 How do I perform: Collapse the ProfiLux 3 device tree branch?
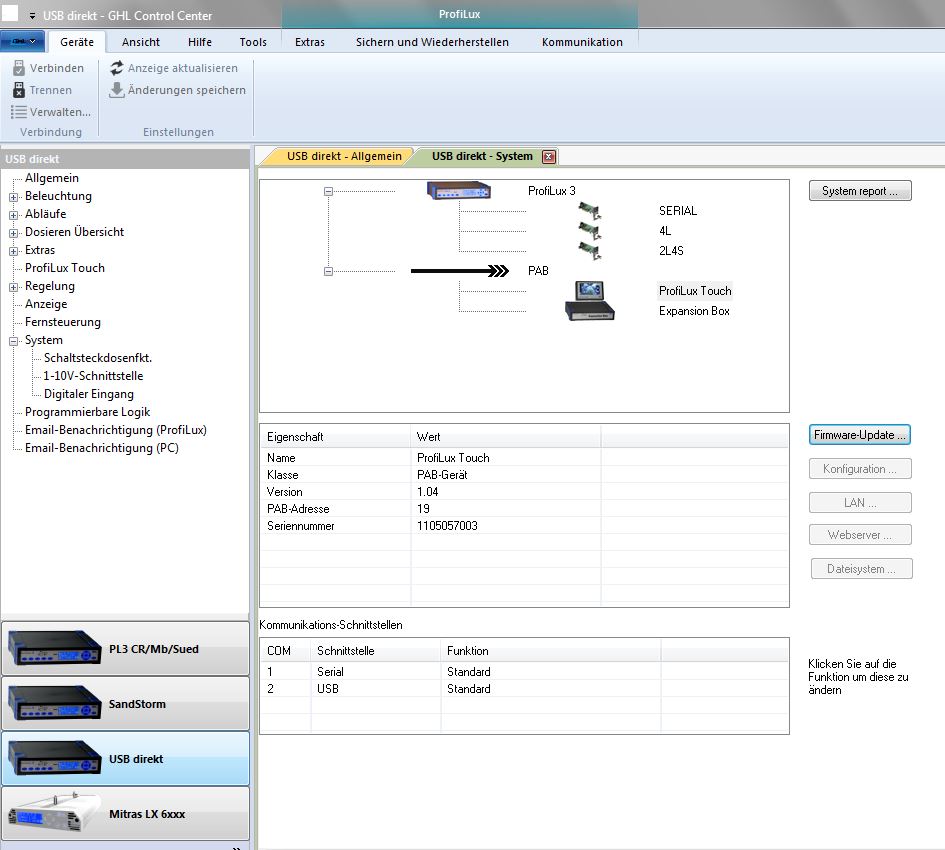tap(329, 191)
